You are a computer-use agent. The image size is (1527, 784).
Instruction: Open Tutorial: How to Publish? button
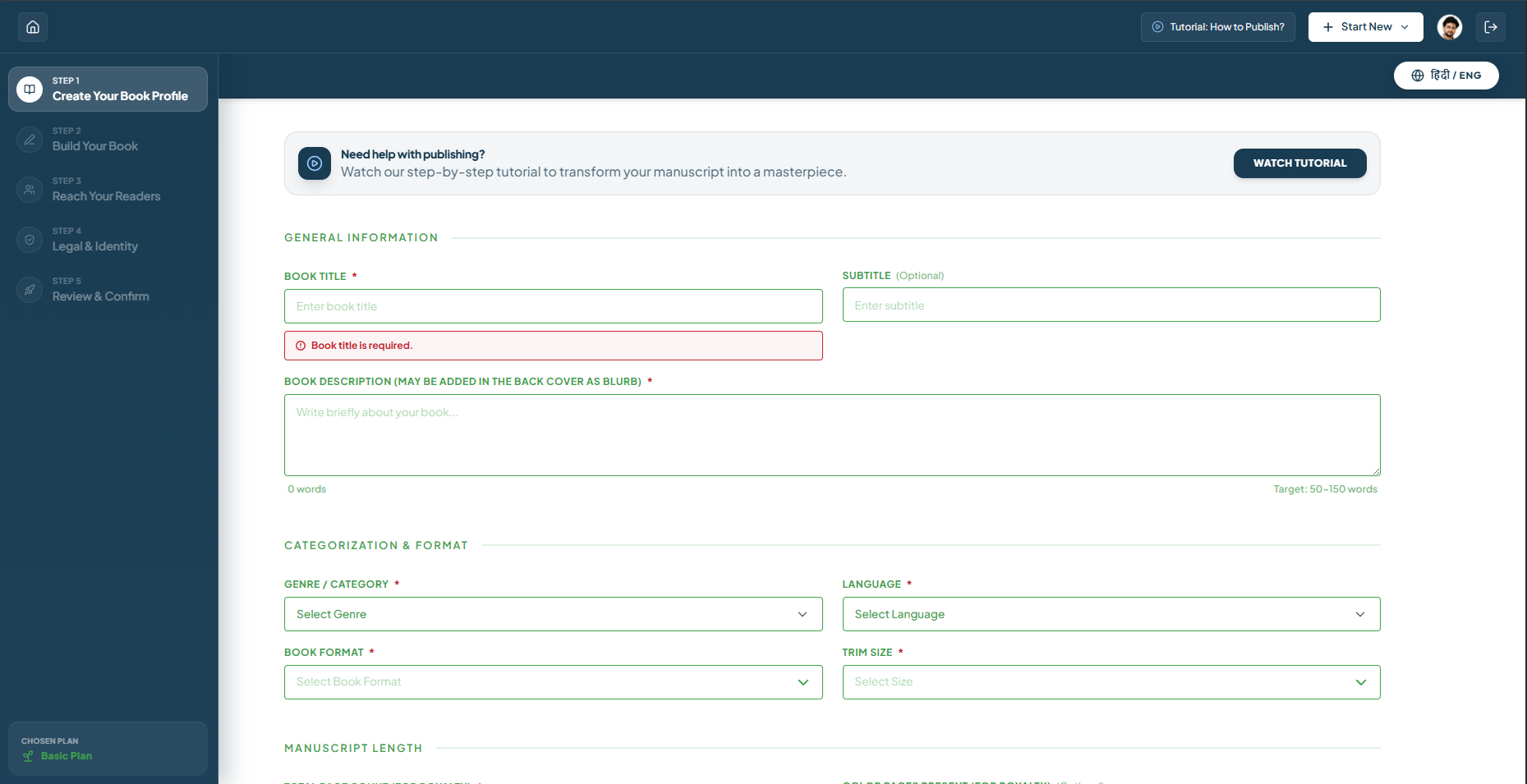(1217, 27)
